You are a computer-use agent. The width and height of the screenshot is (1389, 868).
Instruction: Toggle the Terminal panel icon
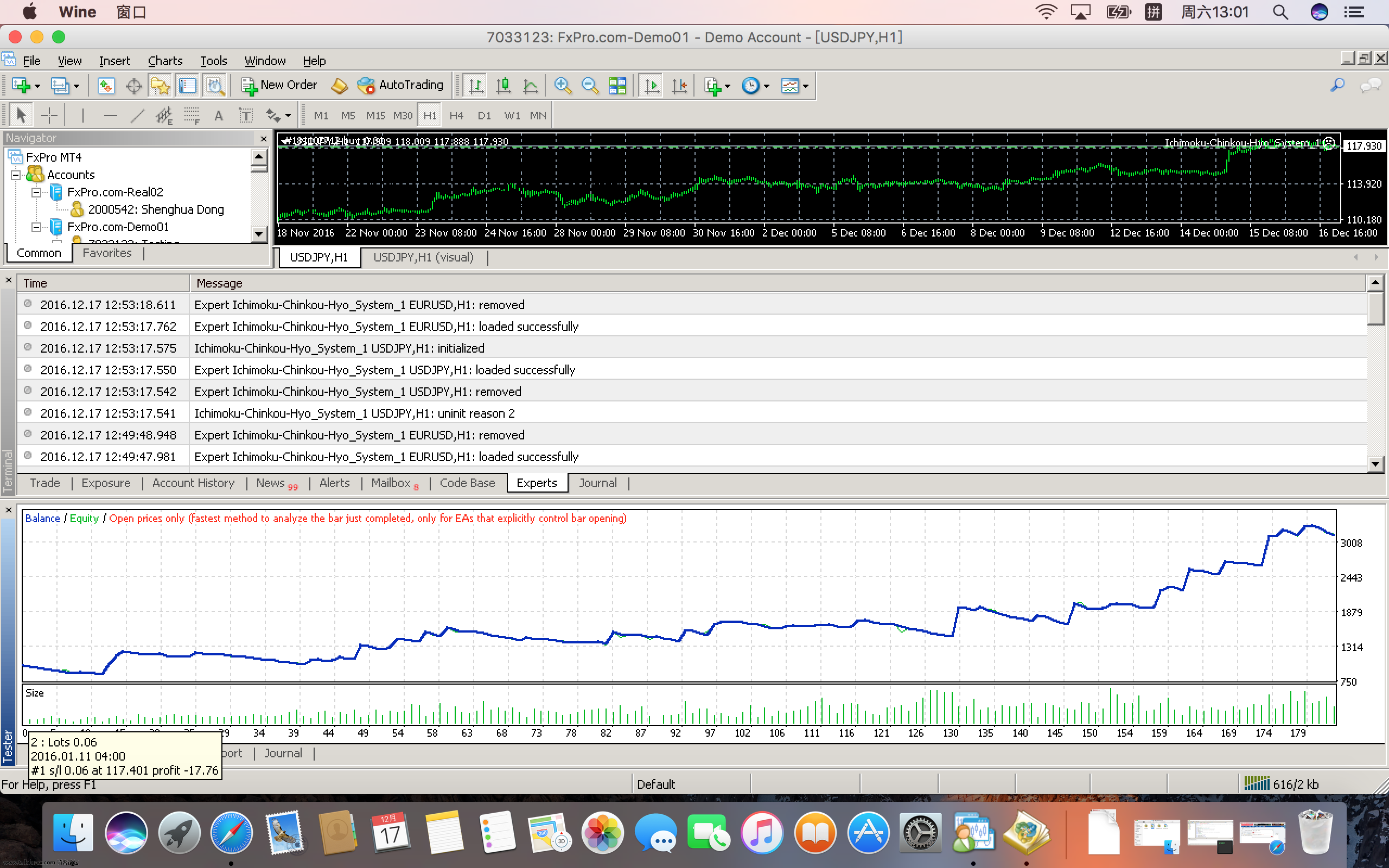(187, 86)
